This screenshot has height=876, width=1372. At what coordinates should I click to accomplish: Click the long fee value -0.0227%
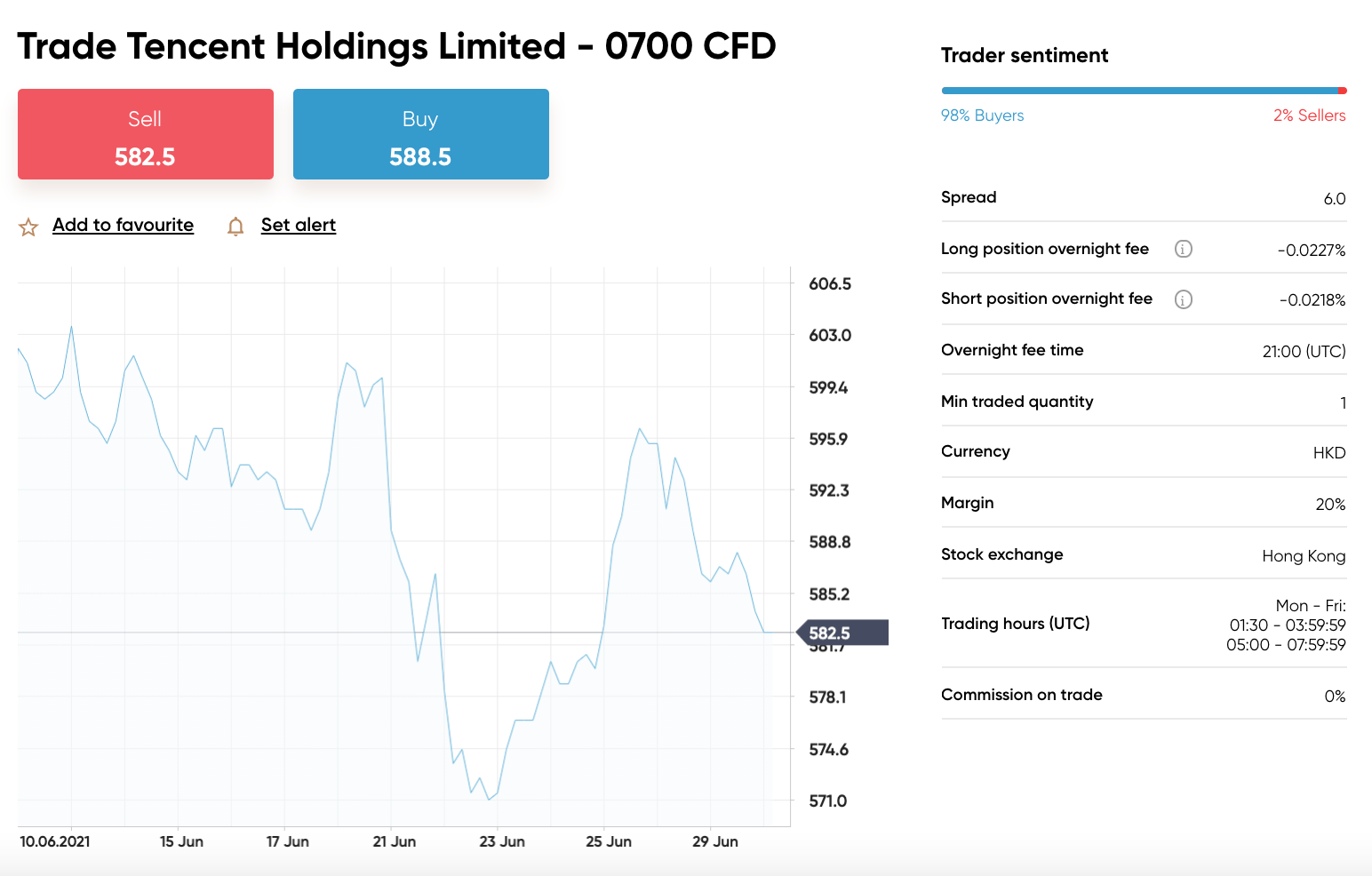point(1312,251)
